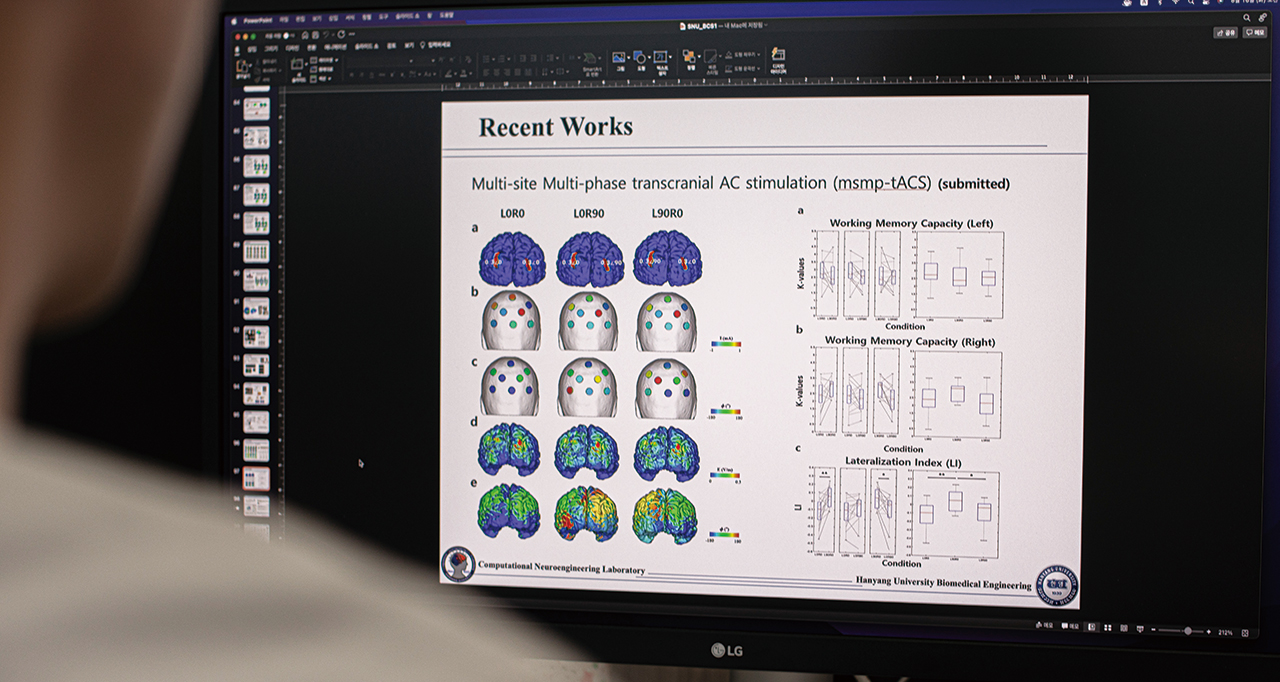Click the msmp-tACS subtitle text line

coord(701,183)
